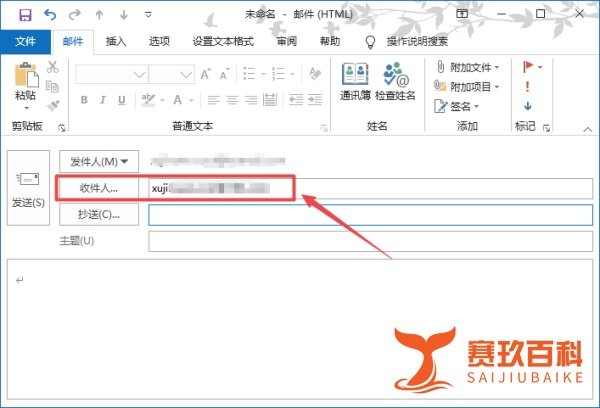600x408 pixels.
Task: Click the 主题 subject input field
Action: tap(370, 241)
